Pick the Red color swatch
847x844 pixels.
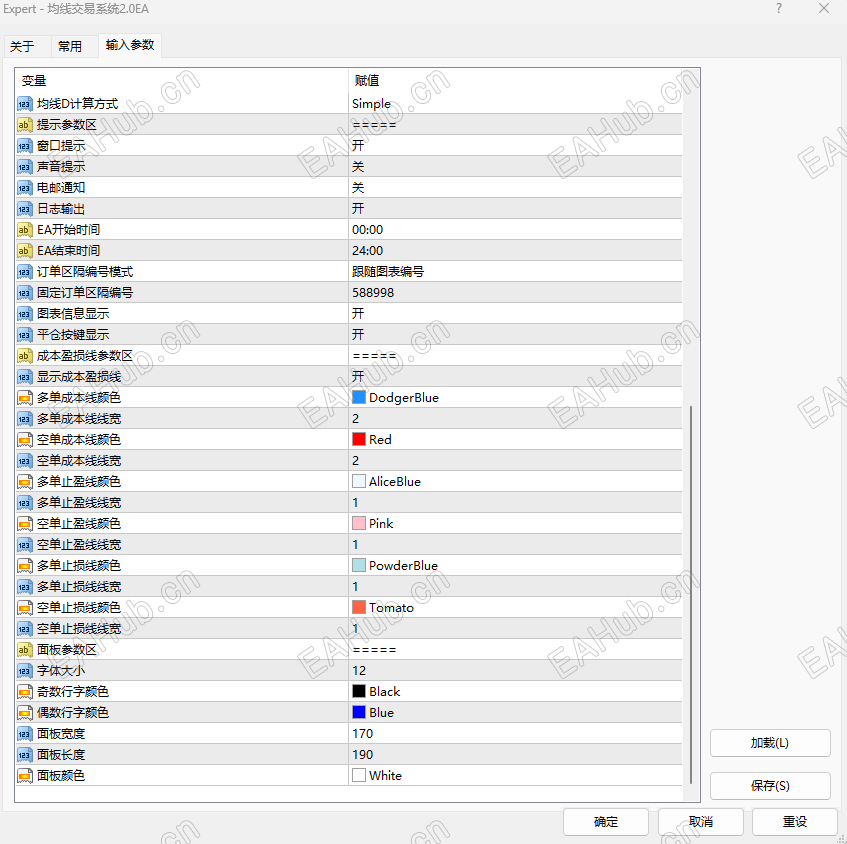point(359,439)
